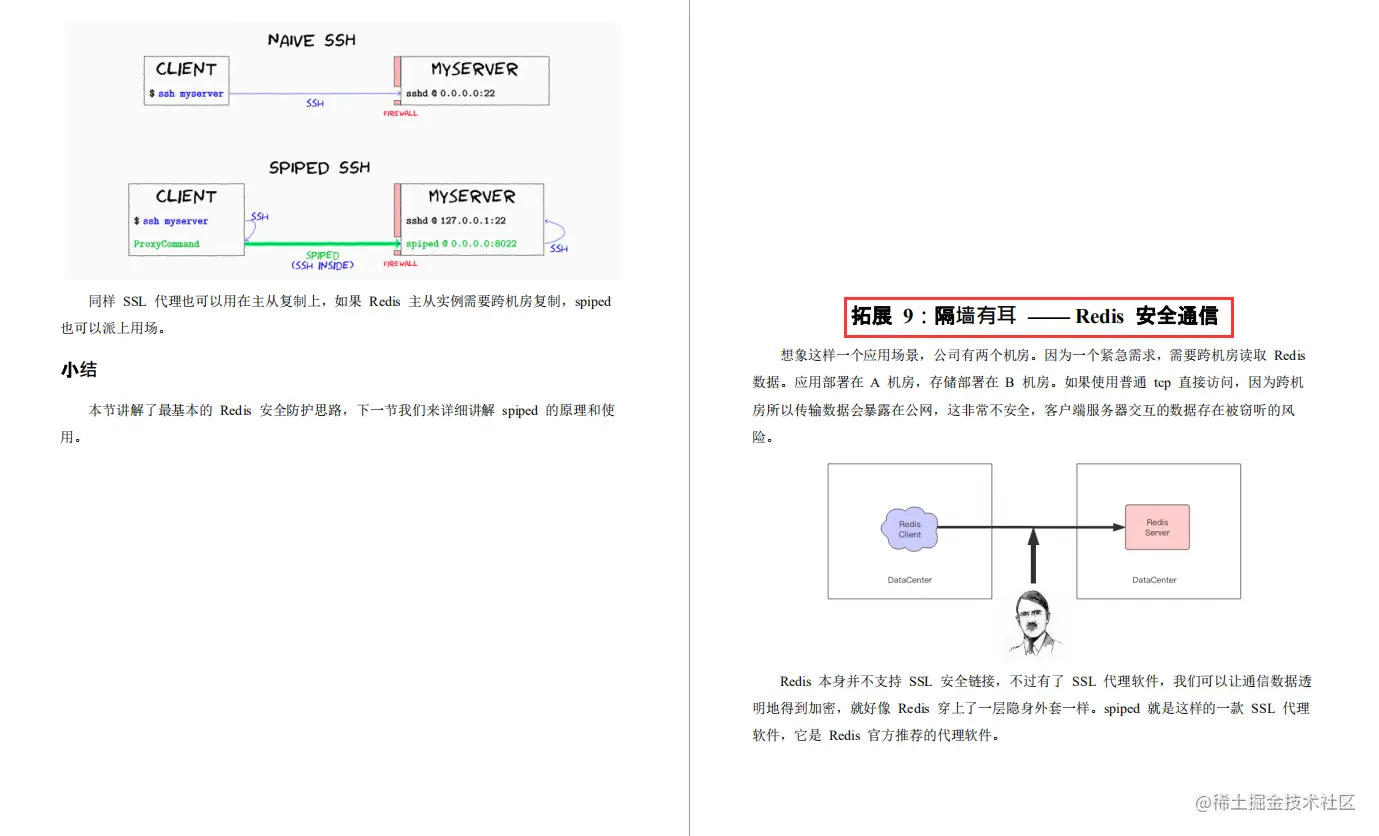Collapse the 小结 section heading
The image size is (1379, 836).
(79, 369)
